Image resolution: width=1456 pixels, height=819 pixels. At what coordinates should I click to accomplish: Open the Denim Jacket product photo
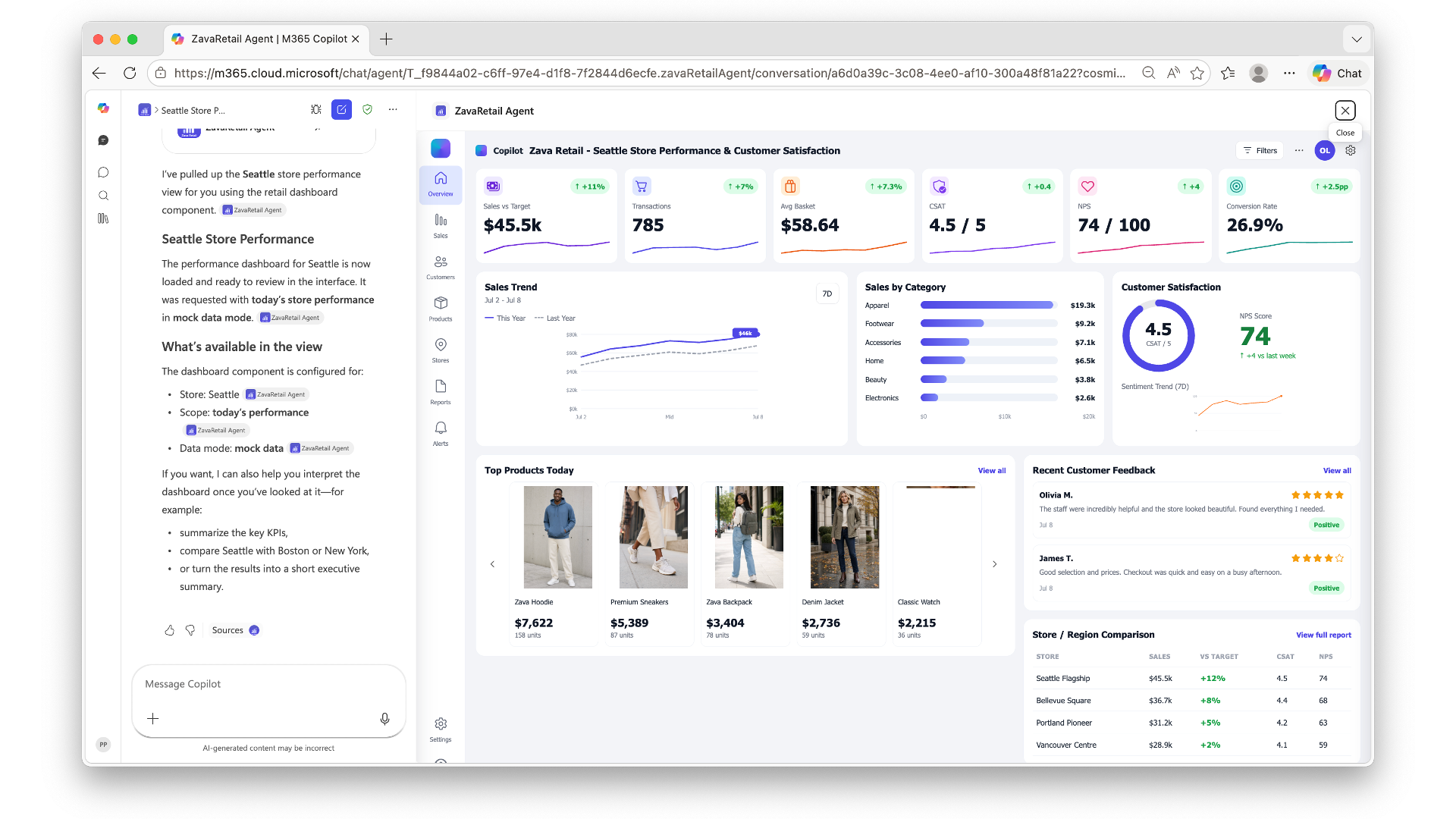(845, 538)
